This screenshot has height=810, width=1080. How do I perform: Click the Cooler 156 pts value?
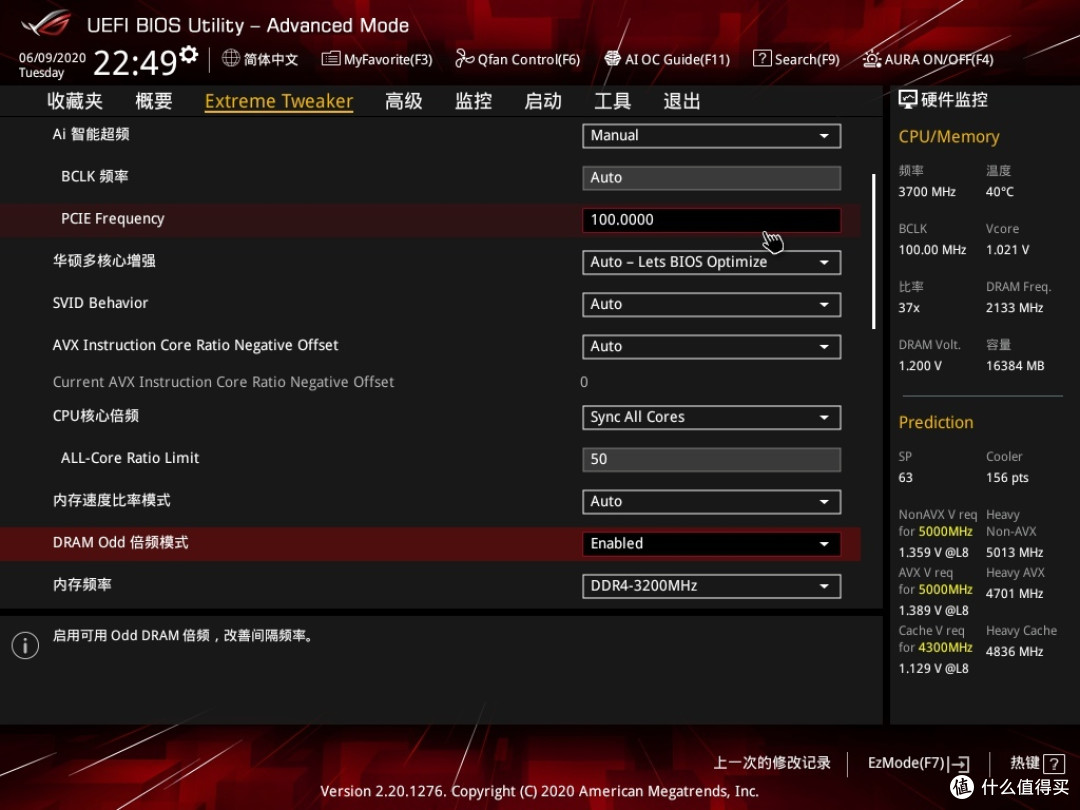(x=1007, y=477)
